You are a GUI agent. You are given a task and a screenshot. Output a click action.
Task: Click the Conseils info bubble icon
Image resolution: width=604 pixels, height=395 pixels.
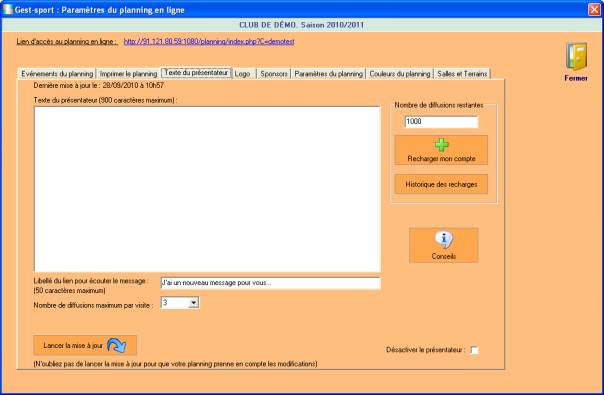(x=444, y=240)
